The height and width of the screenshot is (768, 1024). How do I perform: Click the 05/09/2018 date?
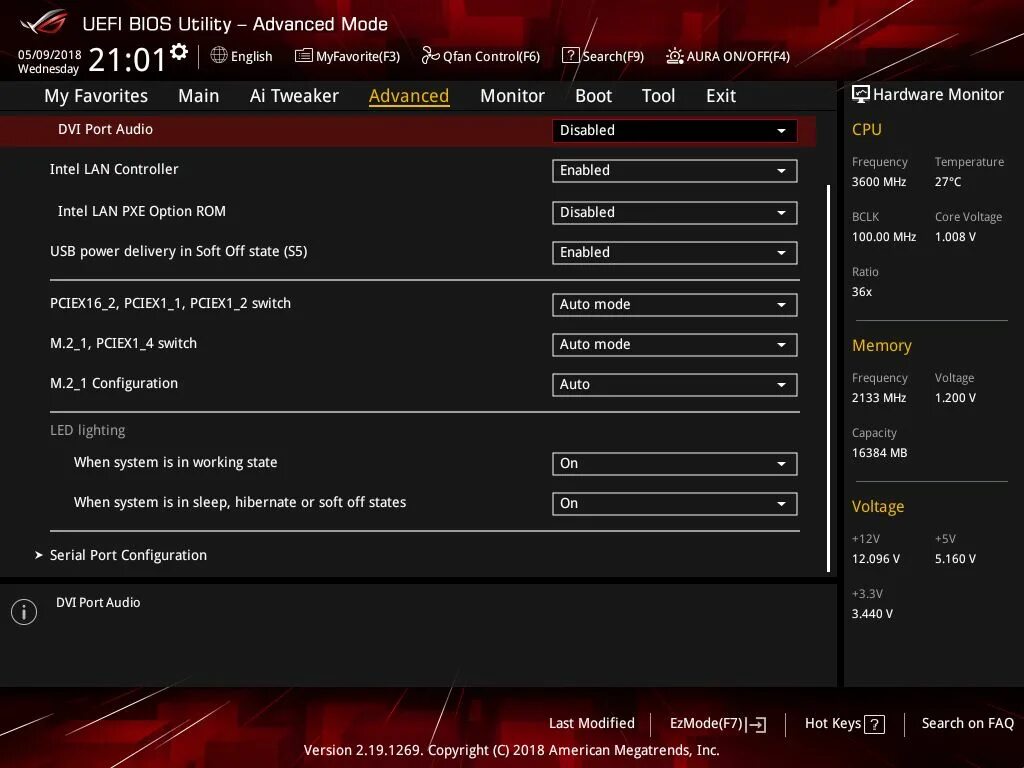pyautogui.click(x=50, y=55)
